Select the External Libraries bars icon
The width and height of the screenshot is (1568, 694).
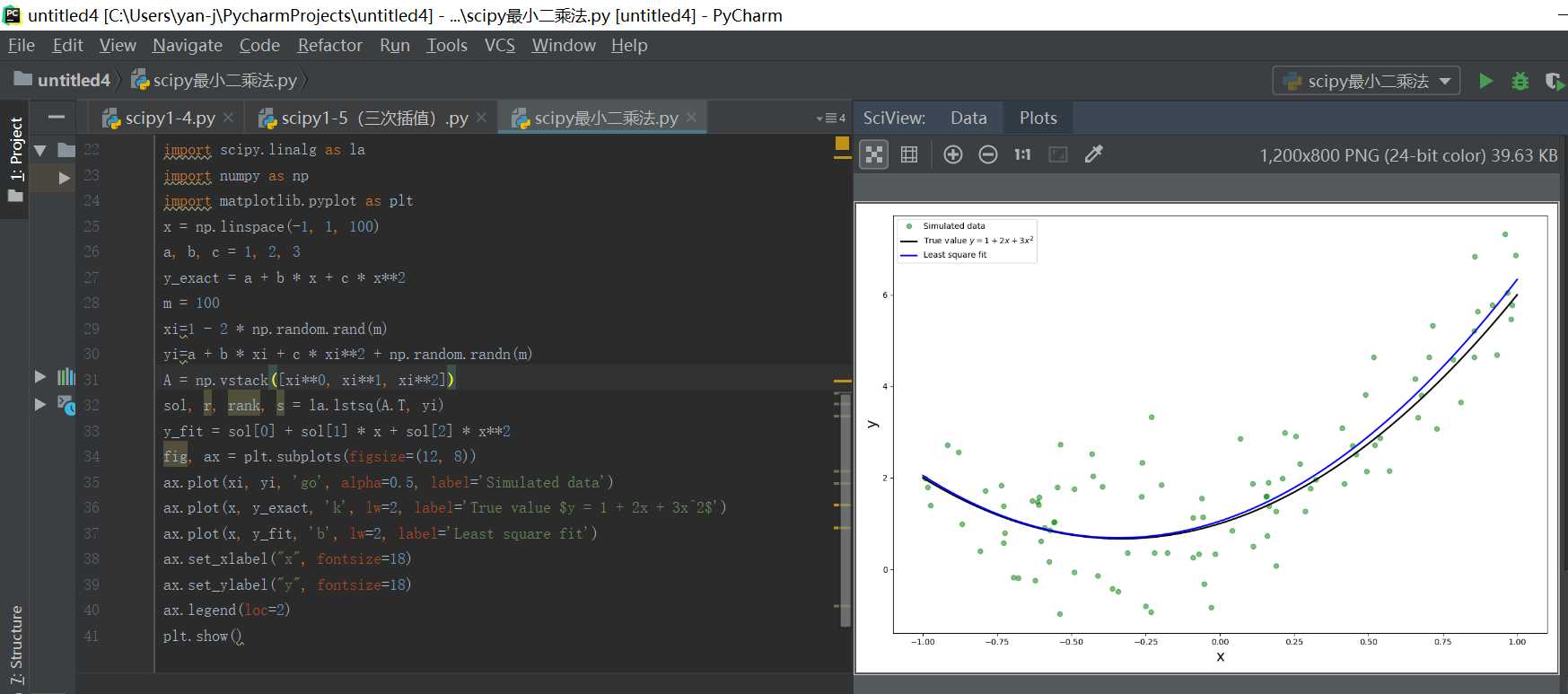click(66, 377)
